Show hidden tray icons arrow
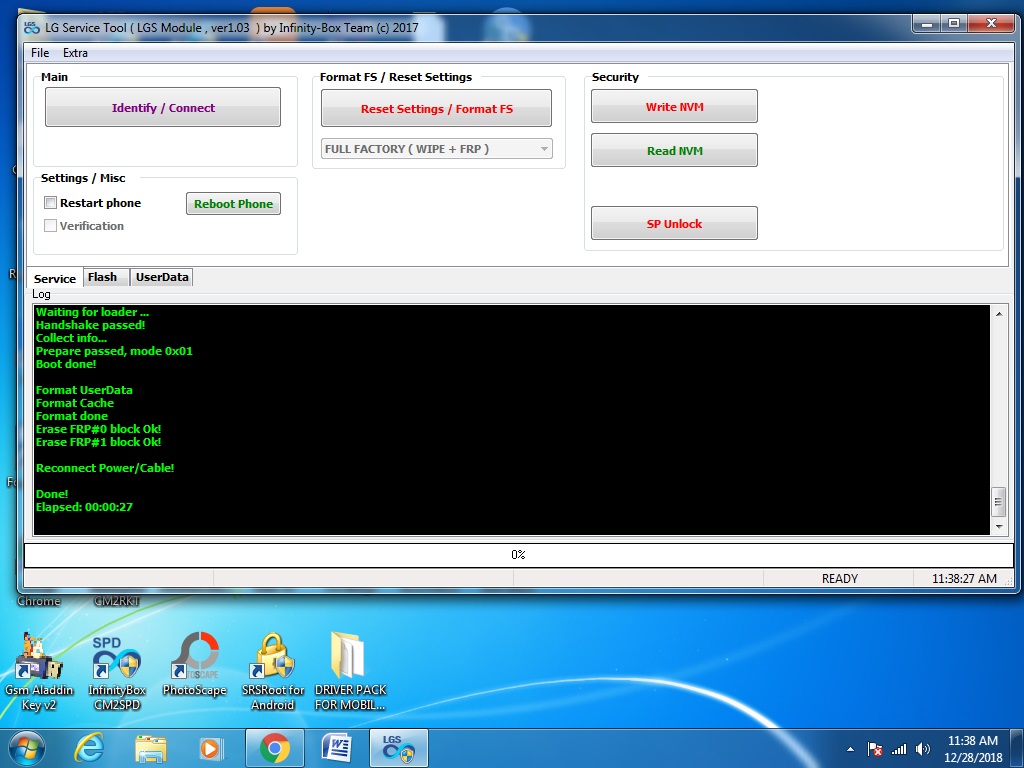This screenshot has width=1024, height=768. click(x=850, y=749)
